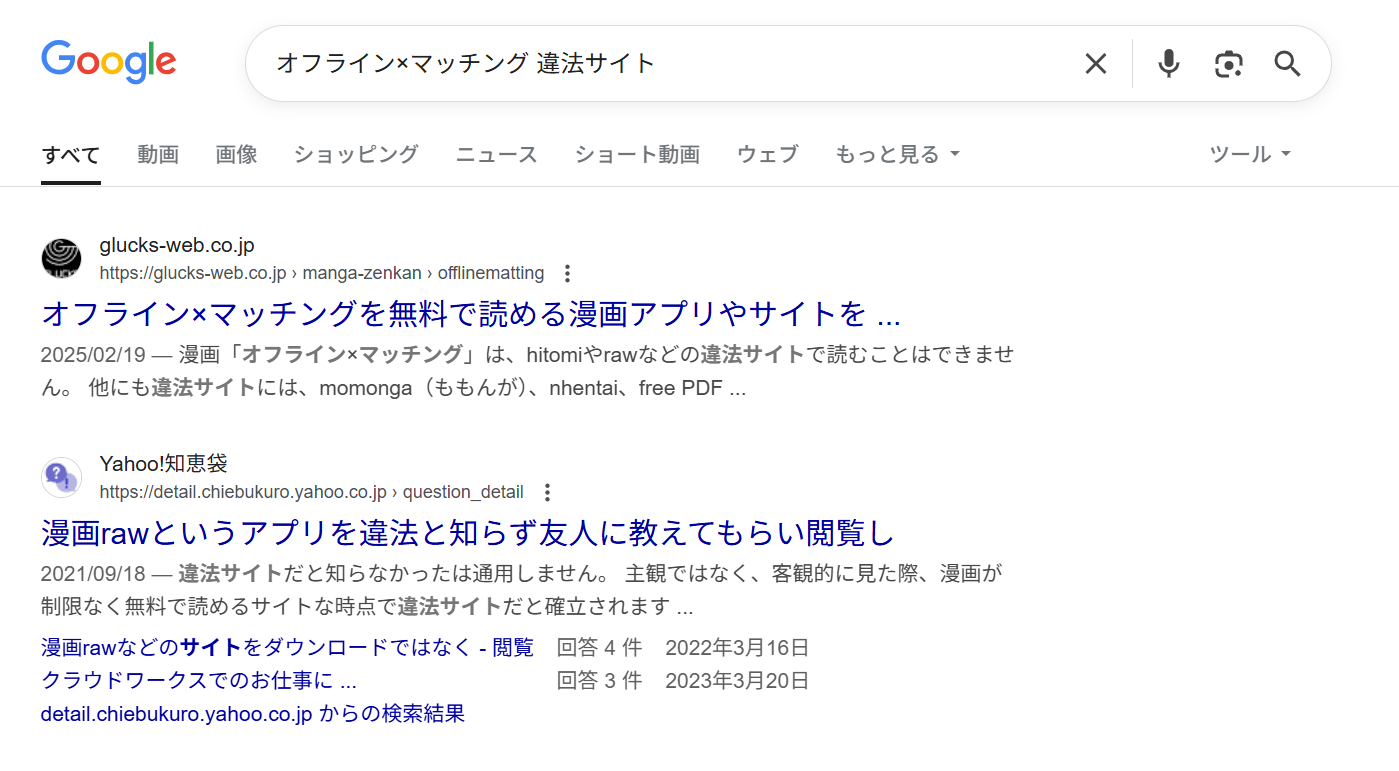Screen dimensions: 1399x771
Task: Open the three-dot menu for the Yahoo!知恵袋 result
Action: 547,492
